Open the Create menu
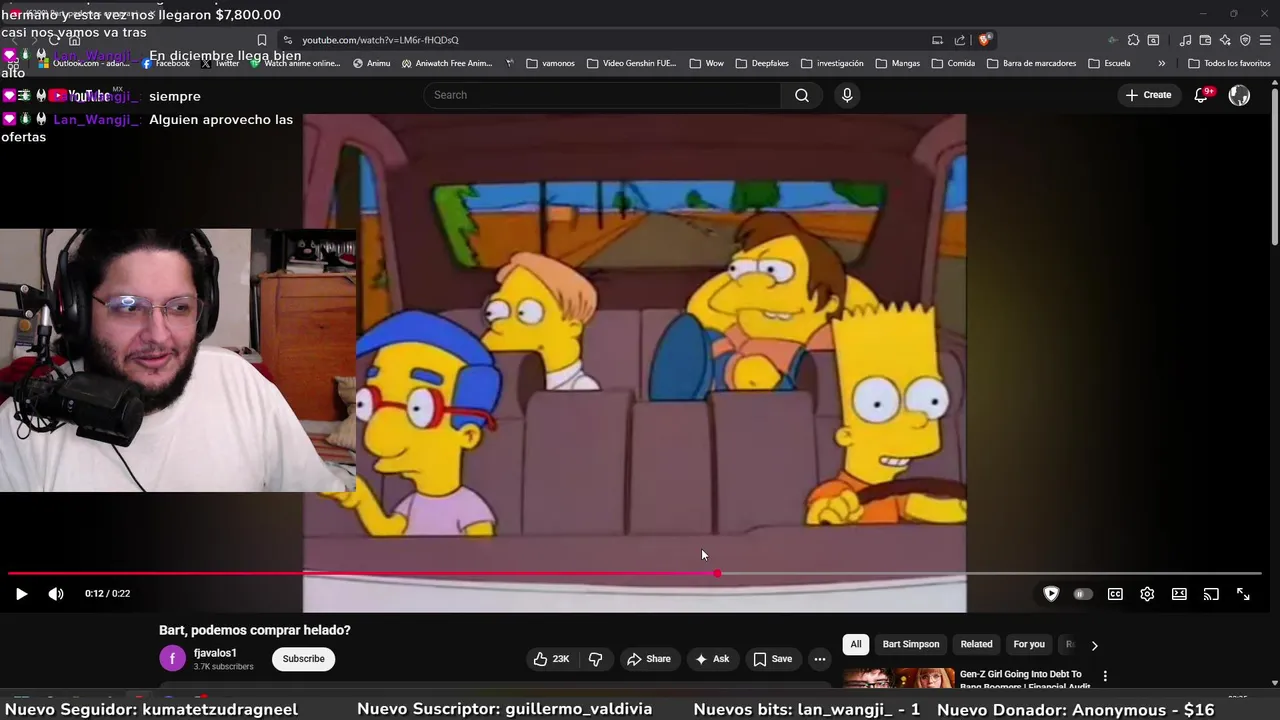1280x720 pixels. pos(1148,95)
